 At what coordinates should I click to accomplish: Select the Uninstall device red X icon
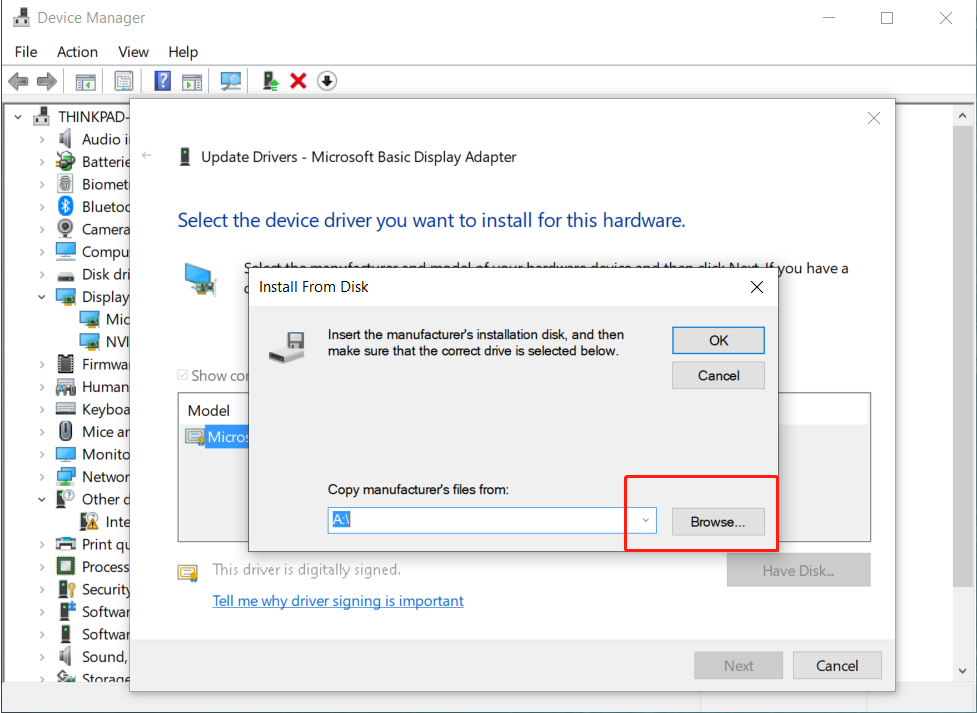(x=298, y=80)
